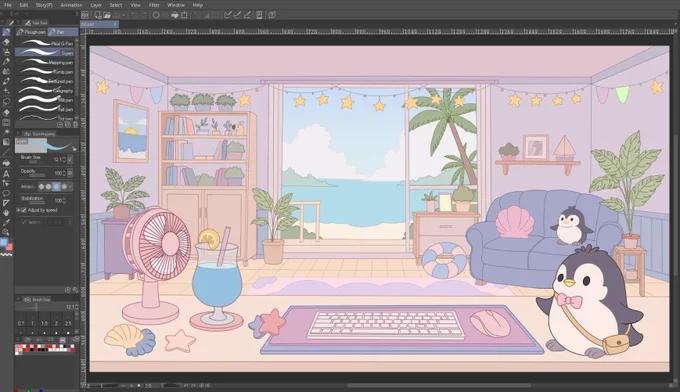
Task: Click the Fill icon in command bar
Action: pos(175,15)
